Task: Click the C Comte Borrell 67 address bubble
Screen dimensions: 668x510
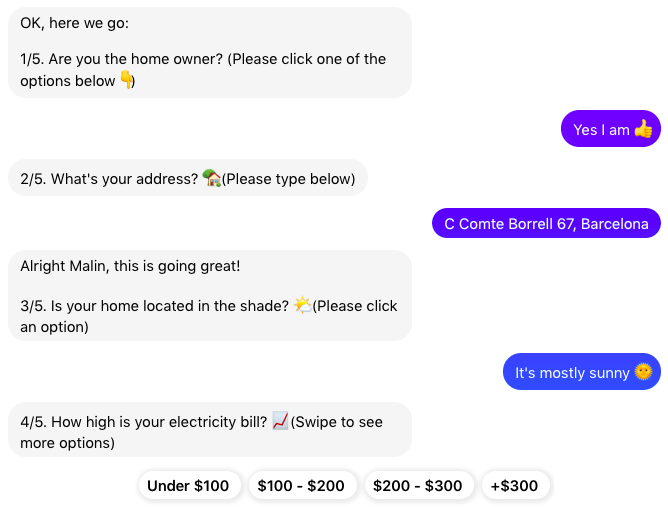Action: point(547,223)
